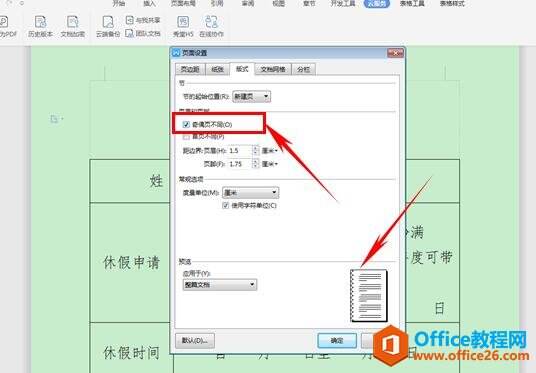Image resolution: width=536 pixels, height=373 pixels.
Task: Open the 页脚 unit dropdown showing 厘米
Action: 270,164
